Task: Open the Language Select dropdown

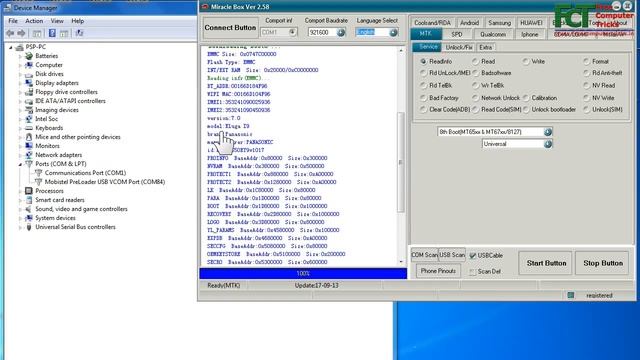Action: (393, 32)
